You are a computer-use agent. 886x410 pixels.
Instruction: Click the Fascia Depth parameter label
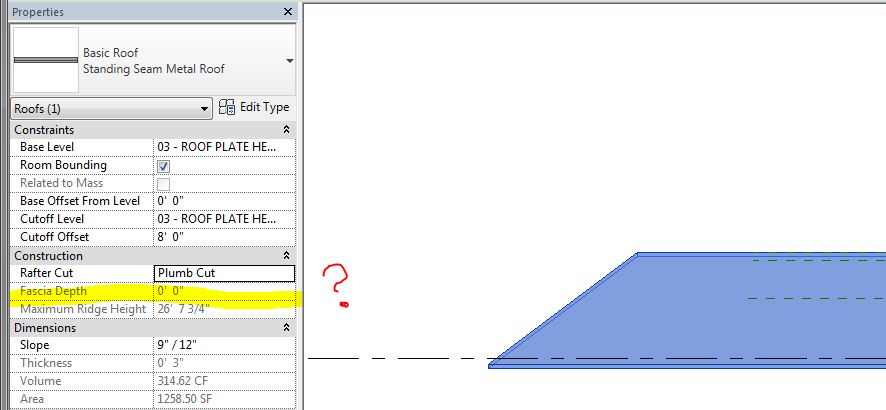pyautogui.click(x=54, y=291)
